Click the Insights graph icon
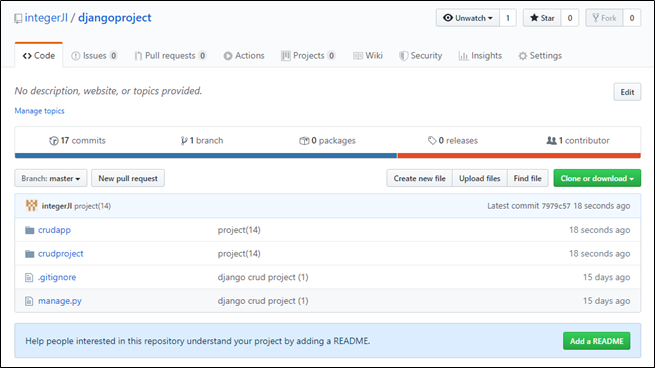 coord(463,56)
